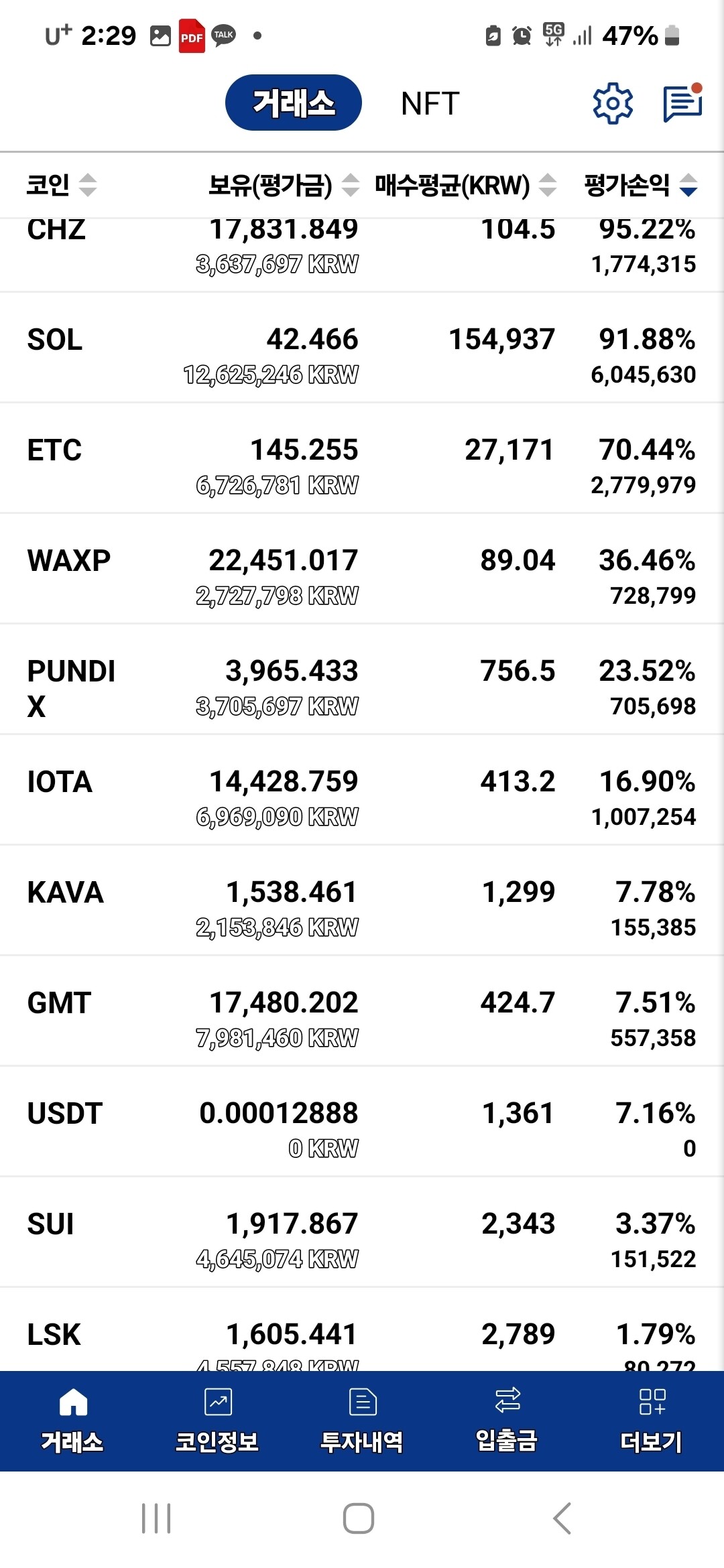
Task: Open the 투자내역 document icon
Action: pyautogui.click(x=363, y=1402)
